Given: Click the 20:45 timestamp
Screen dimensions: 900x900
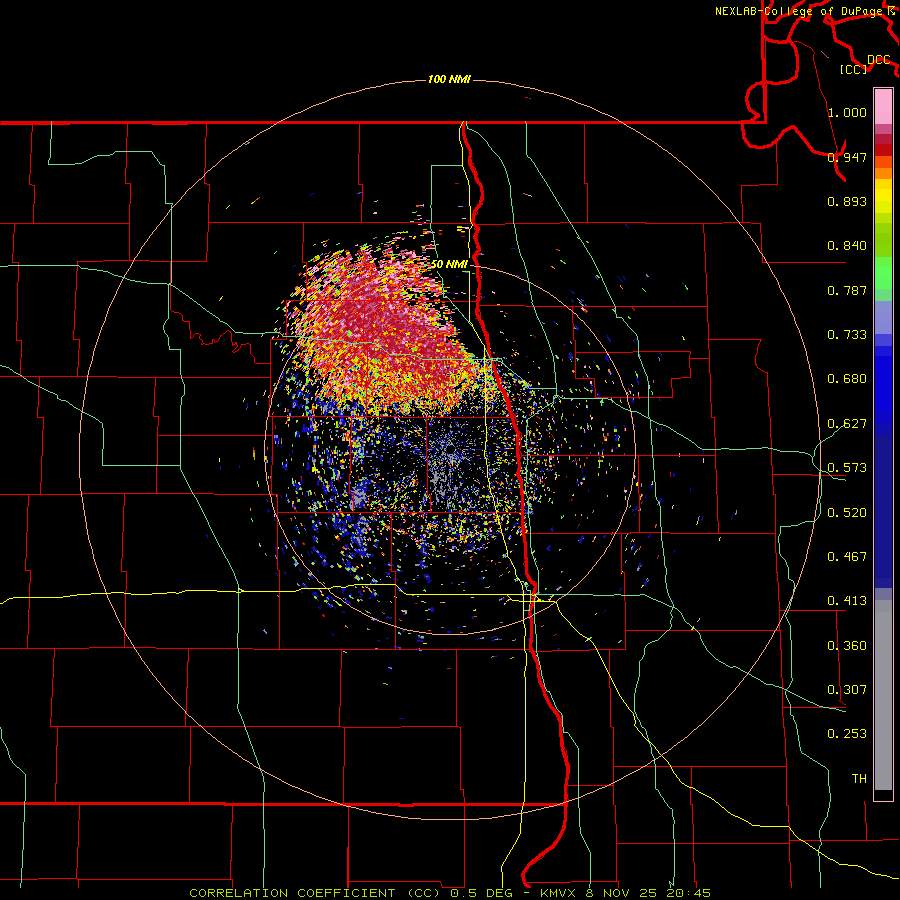Looking at the screenshot, I should pyautogui.click(x=689, y=893).
